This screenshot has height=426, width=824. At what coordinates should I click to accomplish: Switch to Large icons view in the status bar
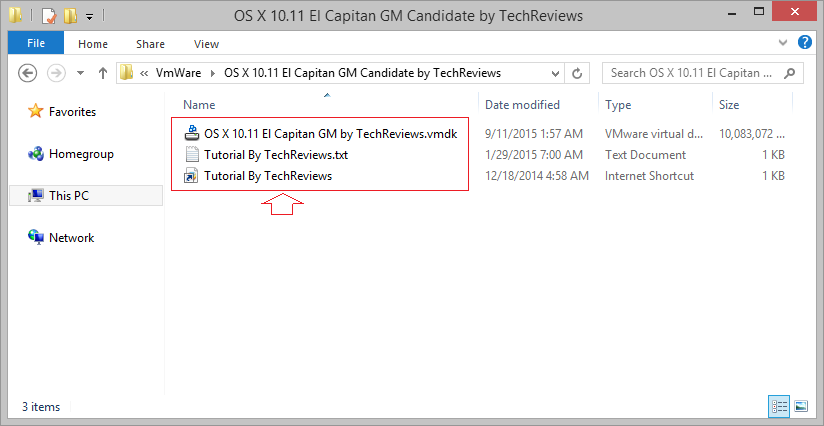point(800,406)
